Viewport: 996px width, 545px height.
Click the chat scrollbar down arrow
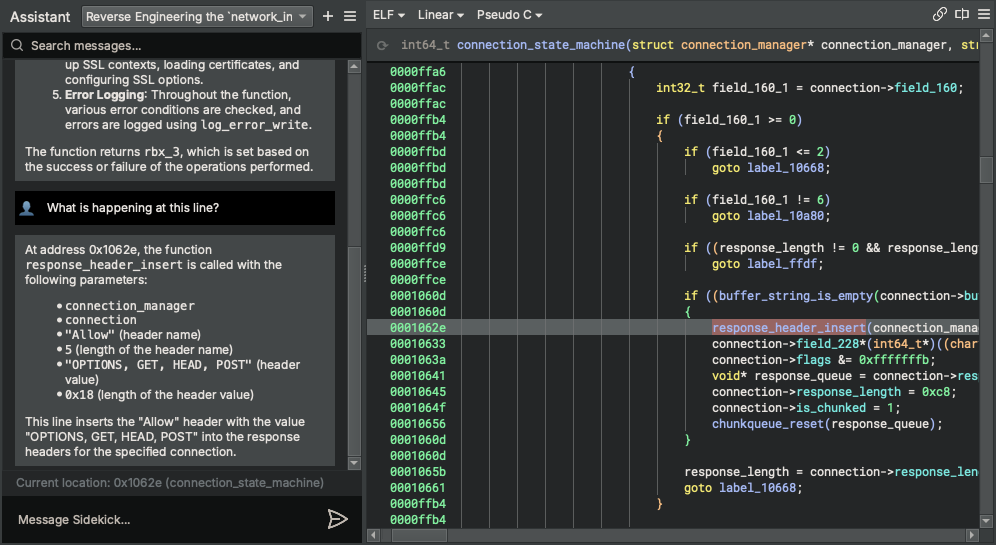[354, 464]
